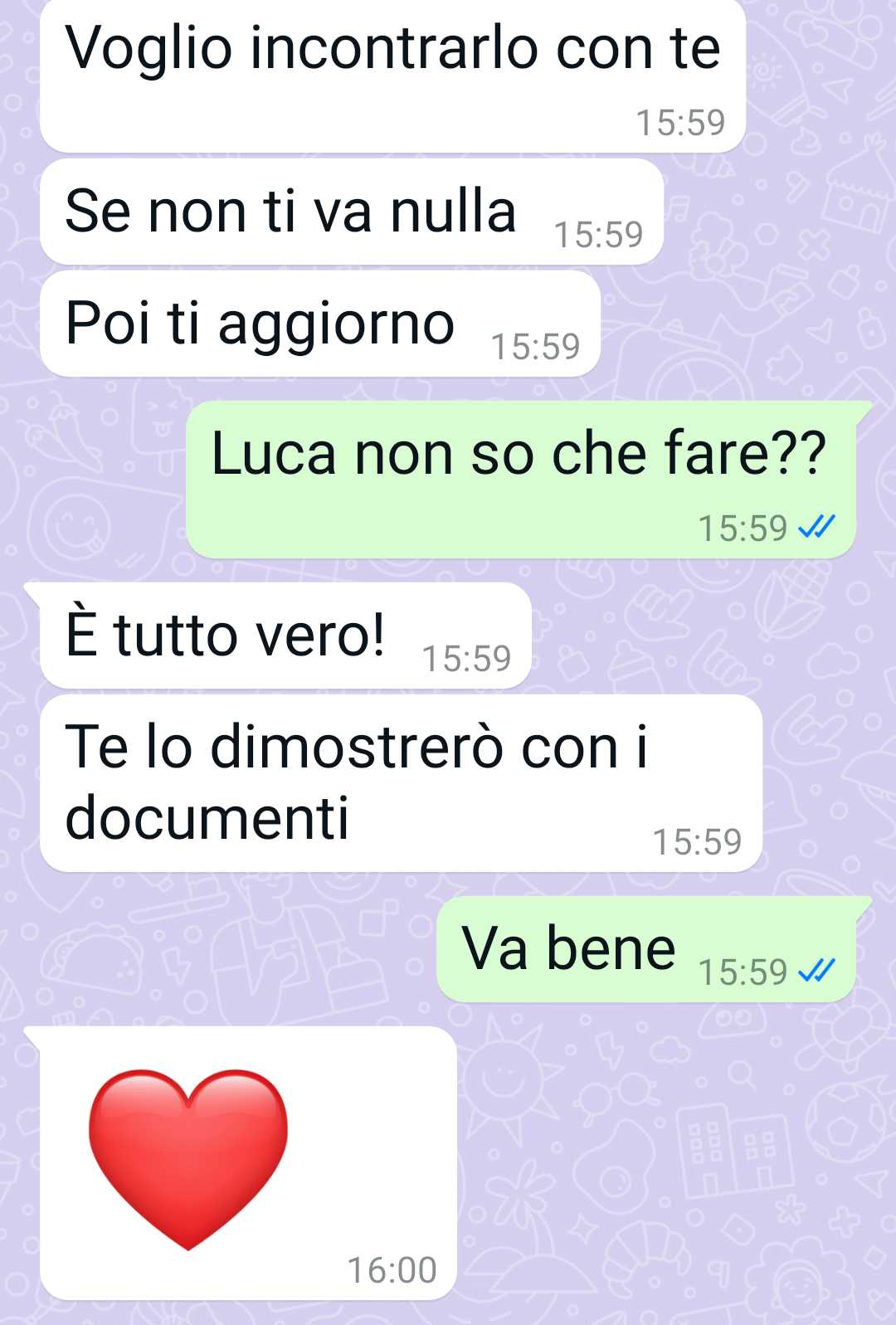
Task: Tap the 15:59 time on "Voglio incontrarlo con te"
Action: click(680, 123)
